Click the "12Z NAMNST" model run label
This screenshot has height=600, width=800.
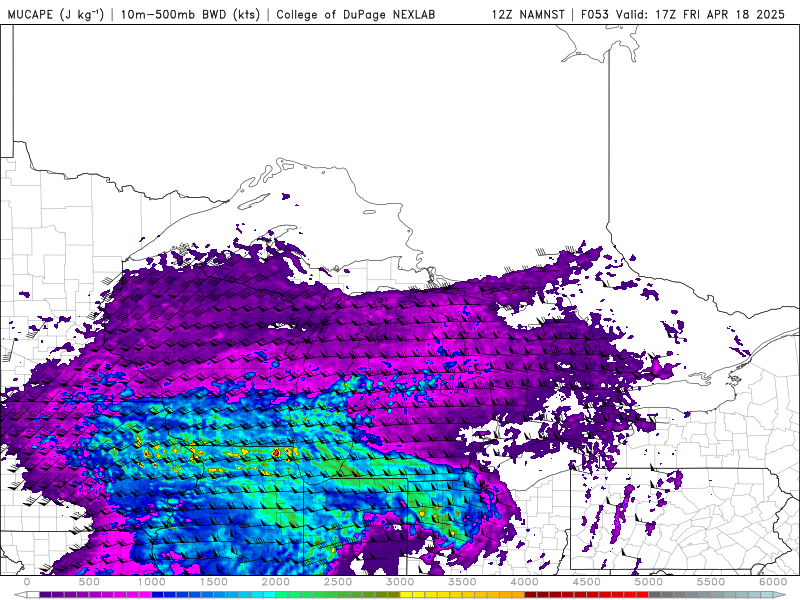[x=528, y=14]
